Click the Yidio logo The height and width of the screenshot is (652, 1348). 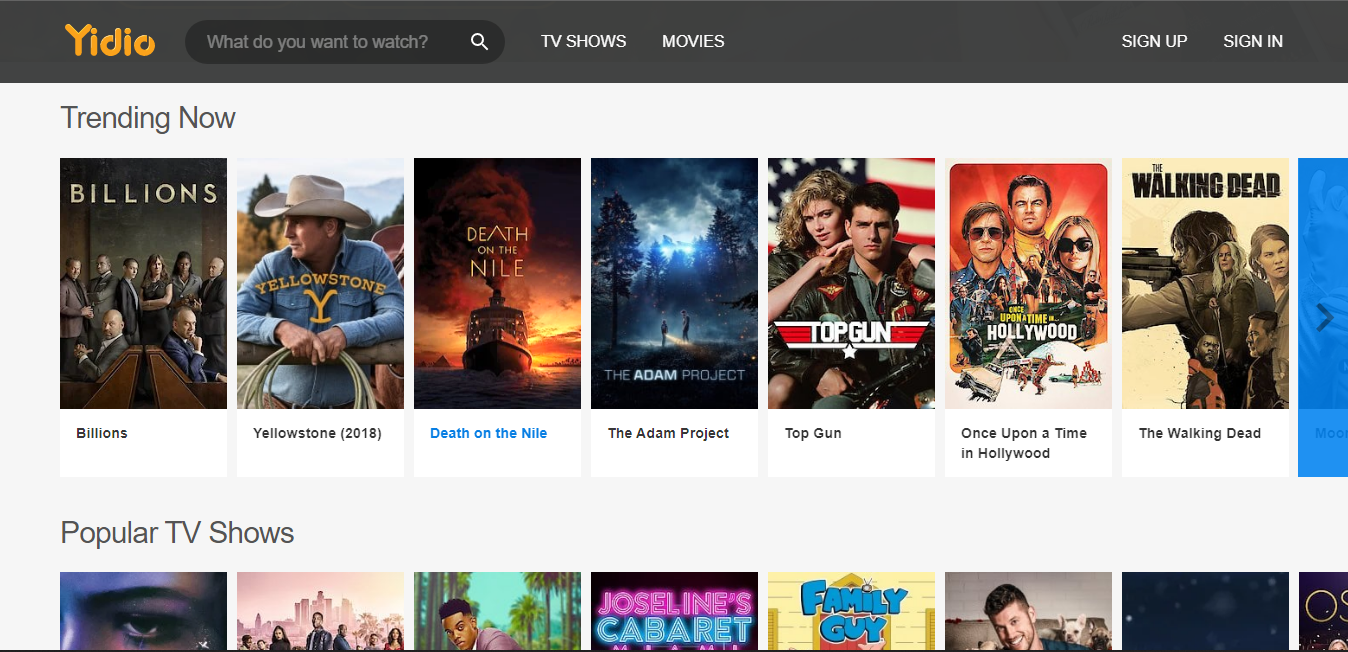tap(110, 41)
